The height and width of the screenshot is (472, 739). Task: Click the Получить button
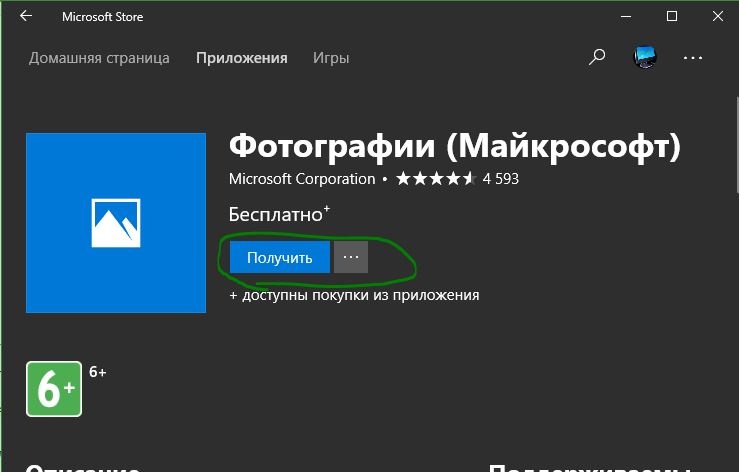coord(279,257)
